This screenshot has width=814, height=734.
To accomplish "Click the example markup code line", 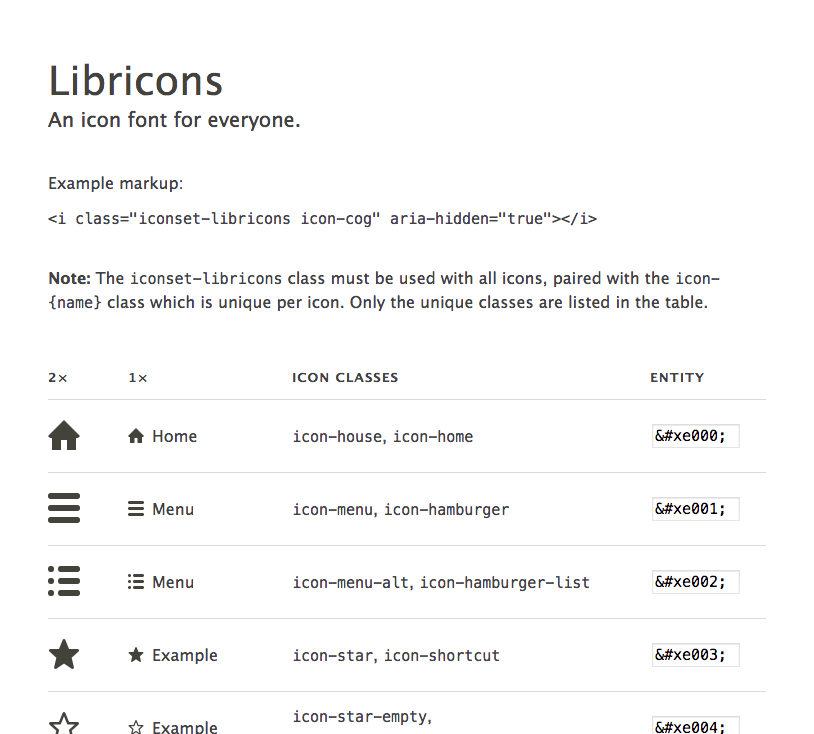I will pyautogui.click(x=322, y=218).
